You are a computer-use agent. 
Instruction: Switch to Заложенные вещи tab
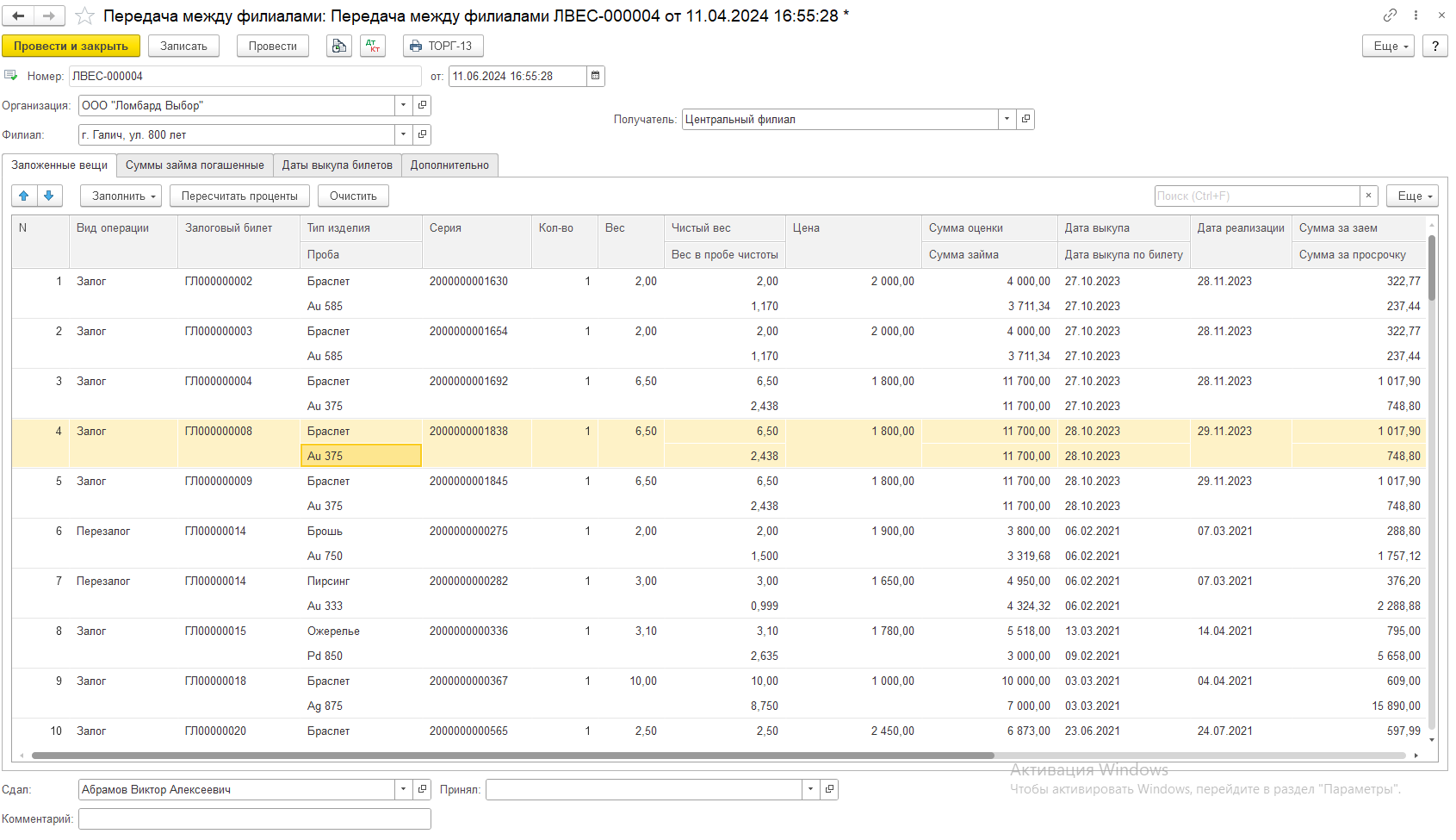pyautogui.click(x=59, y=165)
